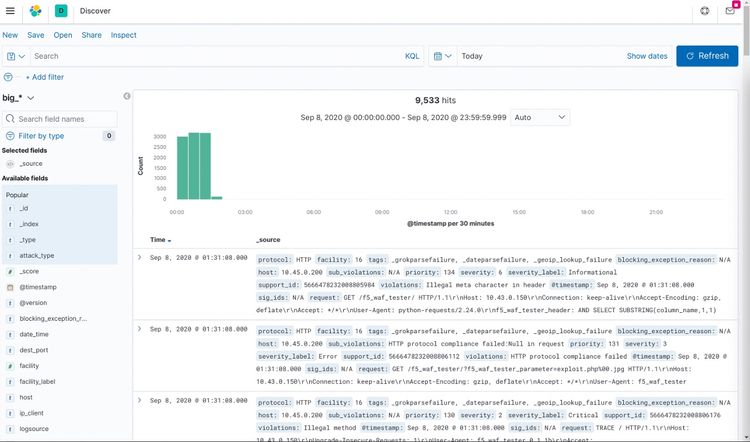Open the help icon in the header
Image resolution: width=750 pixels, height=442 pixels.
point(704,11)
